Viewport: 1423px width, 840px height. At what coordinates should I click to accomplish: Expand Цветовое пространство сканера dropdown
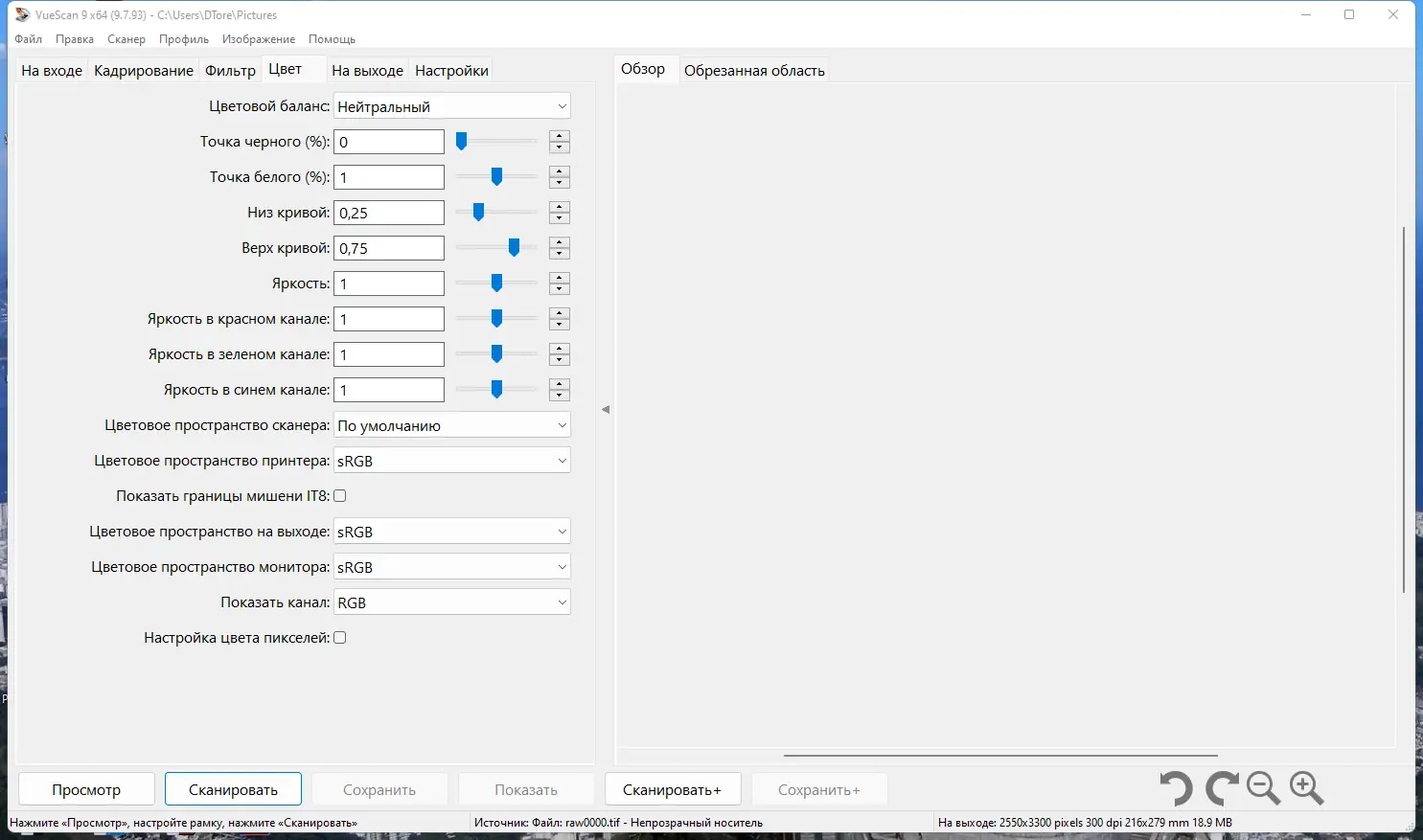coord(452,425)
